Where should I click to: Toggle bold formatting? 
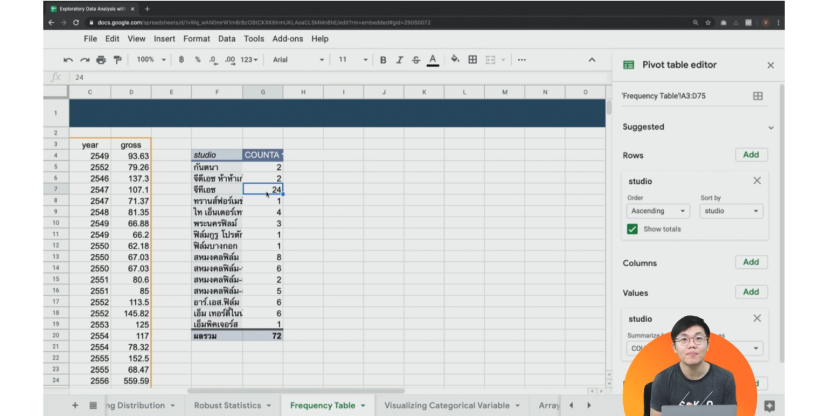click(383, 60)
